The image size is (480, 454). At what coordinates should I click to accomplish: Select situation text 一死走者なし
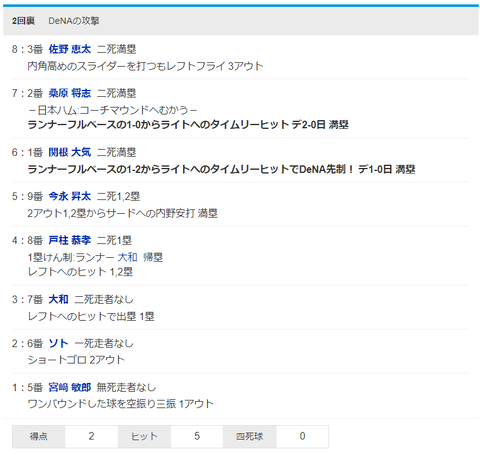[x=104, y=343]
